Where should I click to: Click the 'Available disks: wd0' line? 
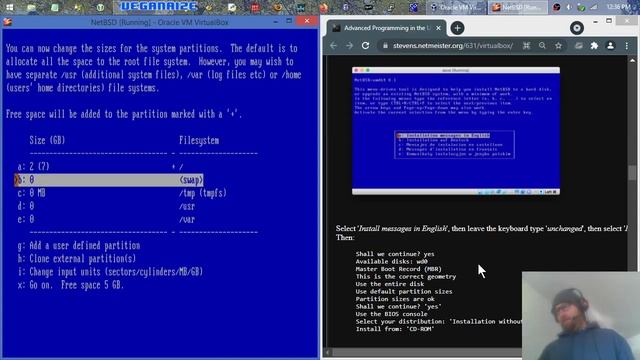[391, 262]
